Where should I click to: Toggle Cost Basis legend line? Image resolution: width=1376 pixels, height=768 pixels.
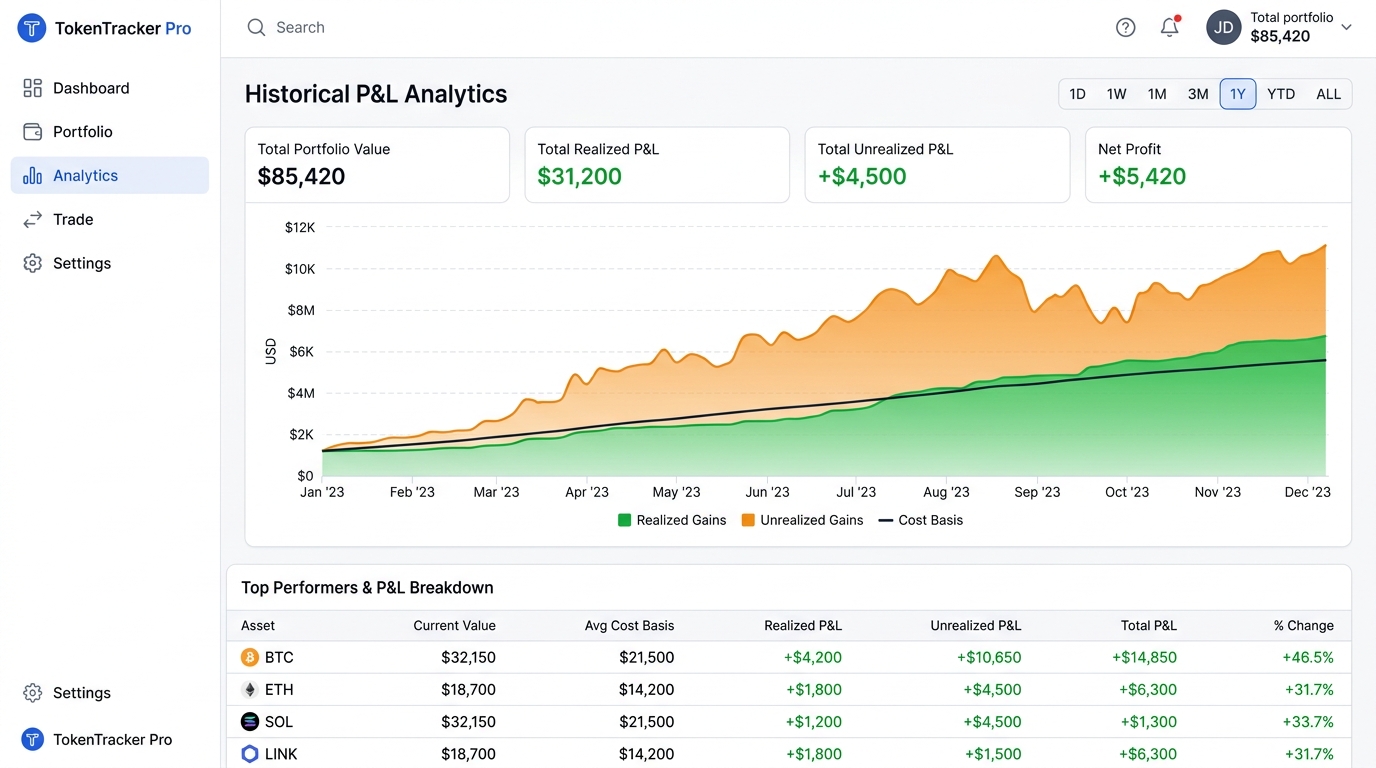921,520
